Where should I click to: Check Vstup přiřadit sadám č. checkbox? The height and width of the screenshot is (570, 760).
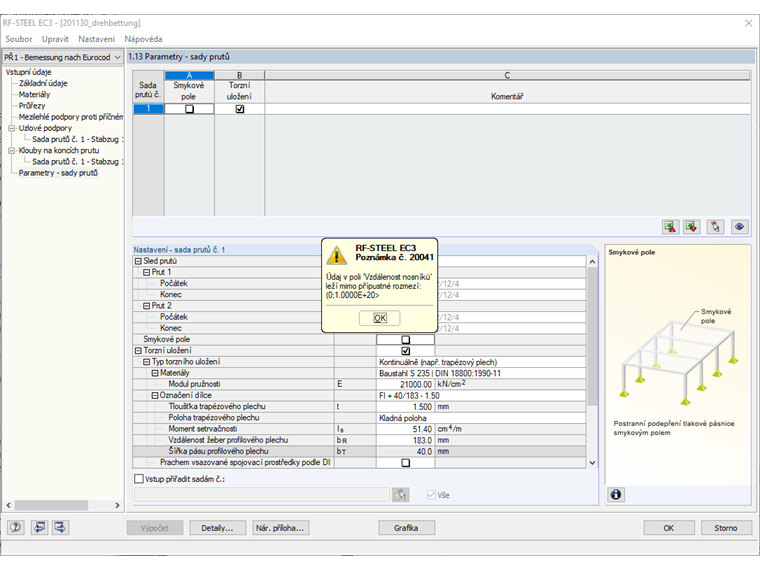click(139, 479)
